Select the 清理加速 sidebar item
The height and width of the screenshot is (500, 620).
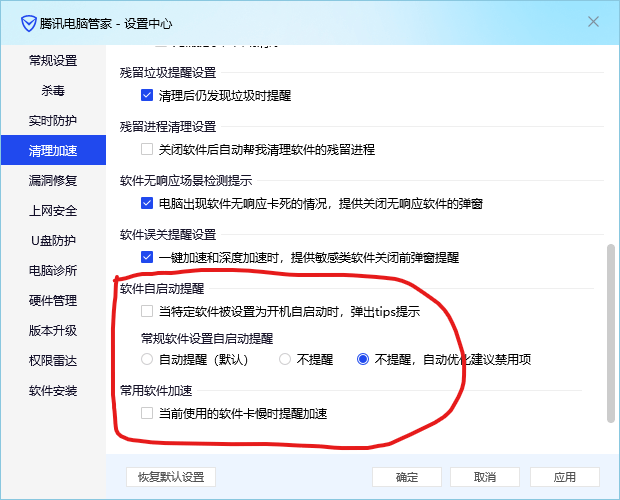53,150
